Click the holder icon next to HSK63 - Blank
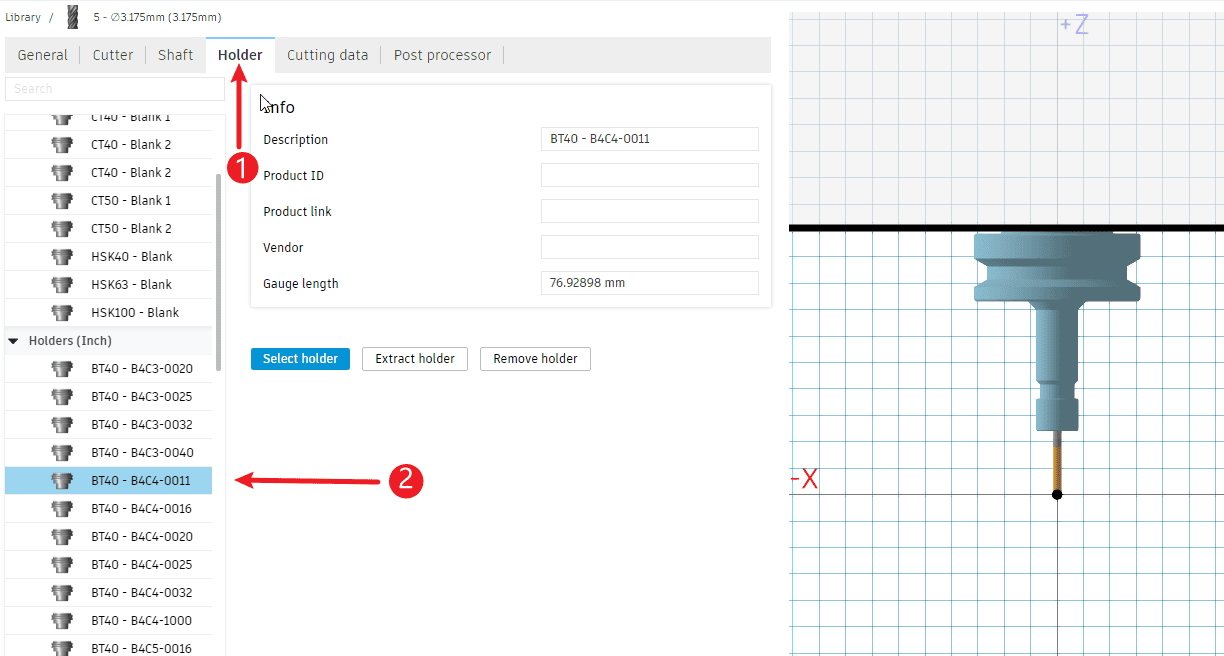The width and height of the screenshot is (1224, 656). [x=62, y=285]
